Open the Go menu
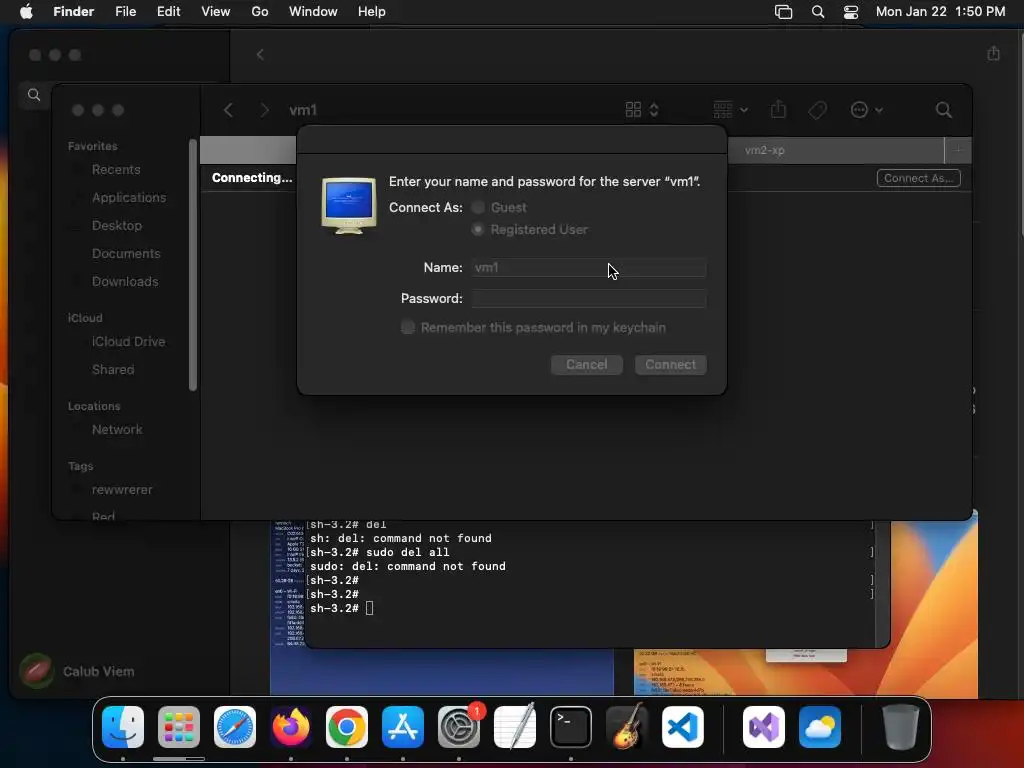 point(260,12)
